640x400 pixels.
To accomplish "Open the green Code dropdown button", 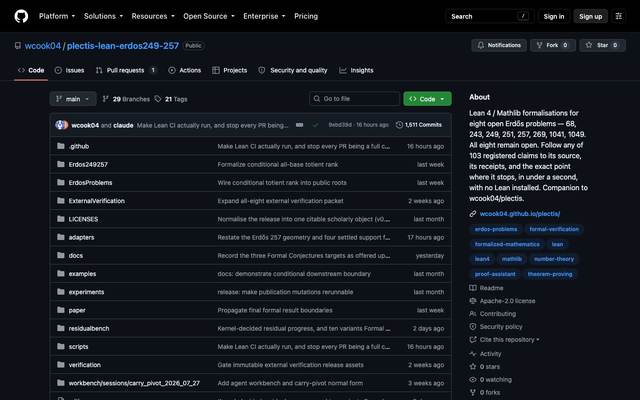I will pyautogui.click(x=427, y=99).
